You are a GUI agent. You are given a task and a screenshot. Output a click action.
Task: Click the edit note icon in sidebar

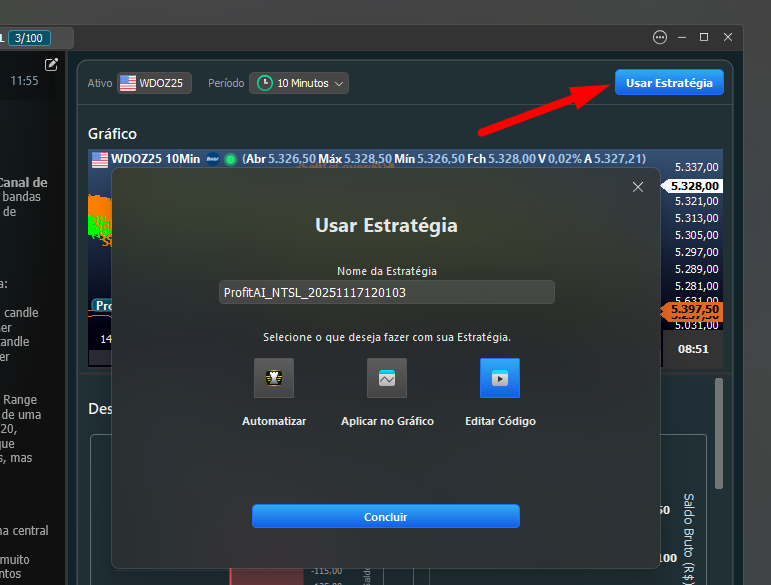pos(51,64)
